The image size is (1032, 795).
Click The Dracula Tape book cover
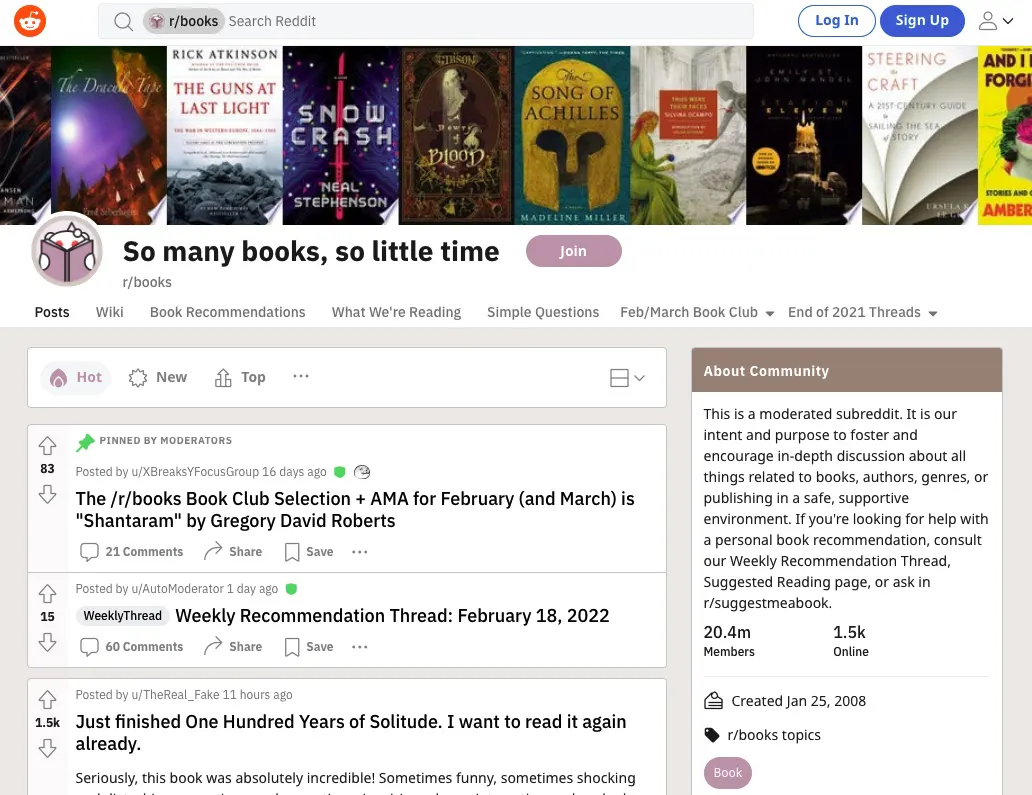tap(109, 136)
